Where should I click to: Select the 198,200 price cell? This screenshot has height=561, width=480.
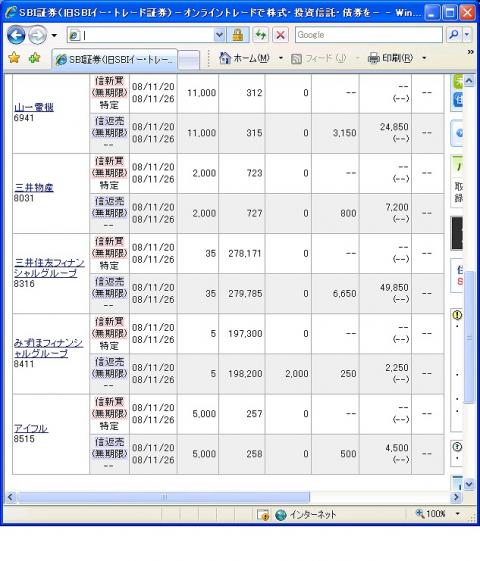(x=245, y=374)
